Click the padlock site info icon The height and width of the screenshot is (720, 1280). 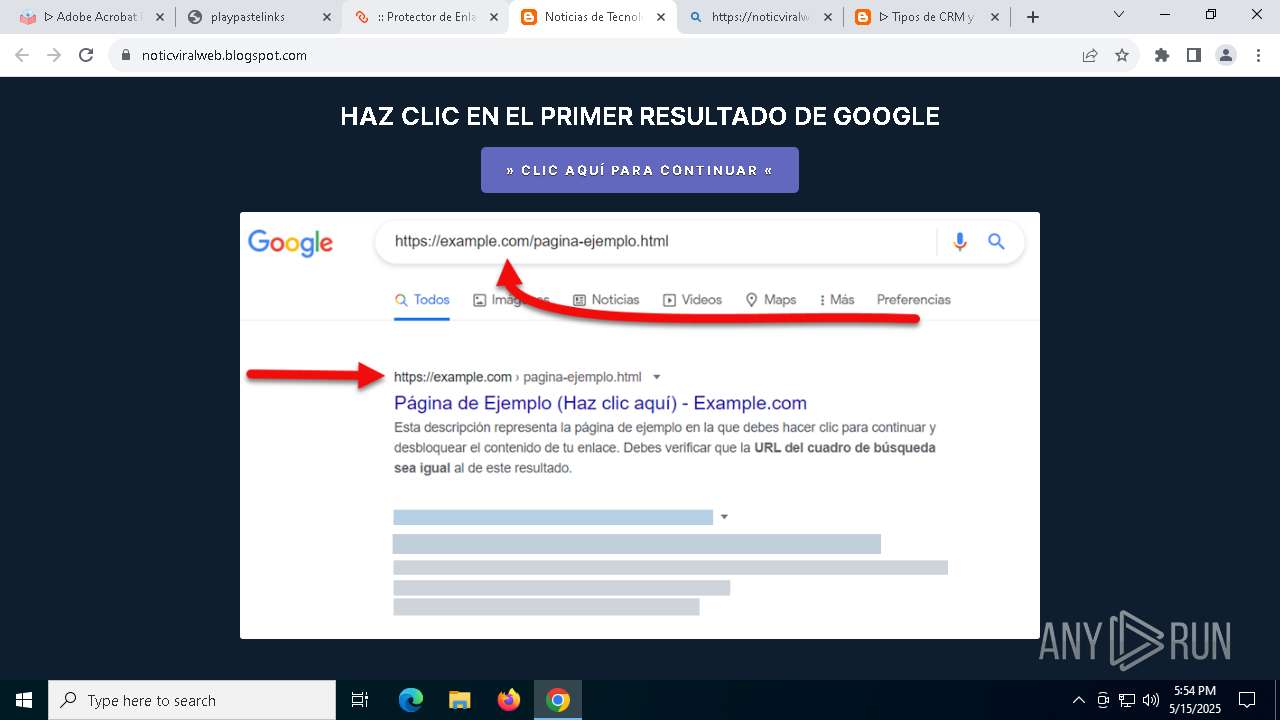[x=126, y=56]
